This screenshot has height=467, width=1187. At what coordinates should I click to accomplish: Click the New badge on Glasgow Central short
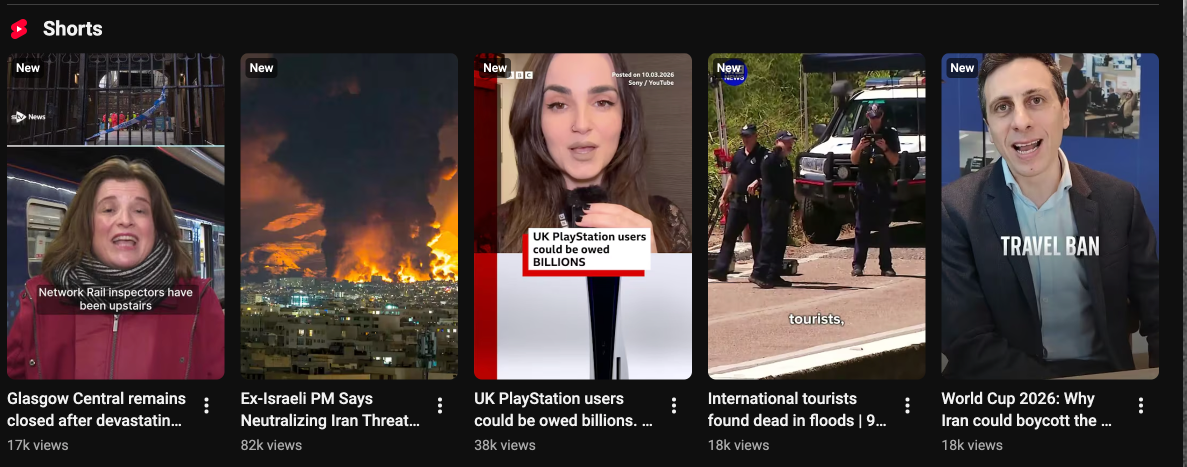(28, 67)
